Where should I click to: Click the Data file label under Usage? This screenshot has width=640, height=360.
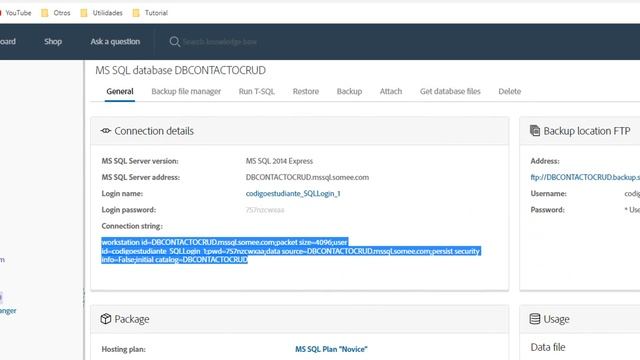pyautogui.click(x=548, y=347)
